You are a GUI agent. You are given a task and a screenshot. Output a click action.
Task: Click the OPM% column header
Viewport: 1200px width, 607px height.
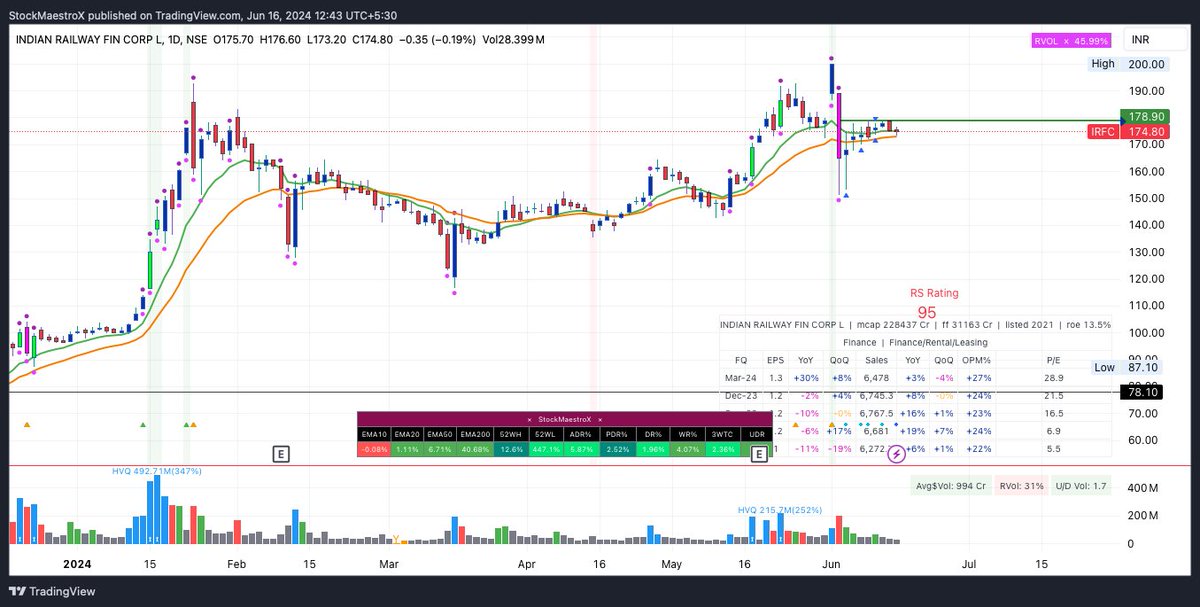point(978,359)
